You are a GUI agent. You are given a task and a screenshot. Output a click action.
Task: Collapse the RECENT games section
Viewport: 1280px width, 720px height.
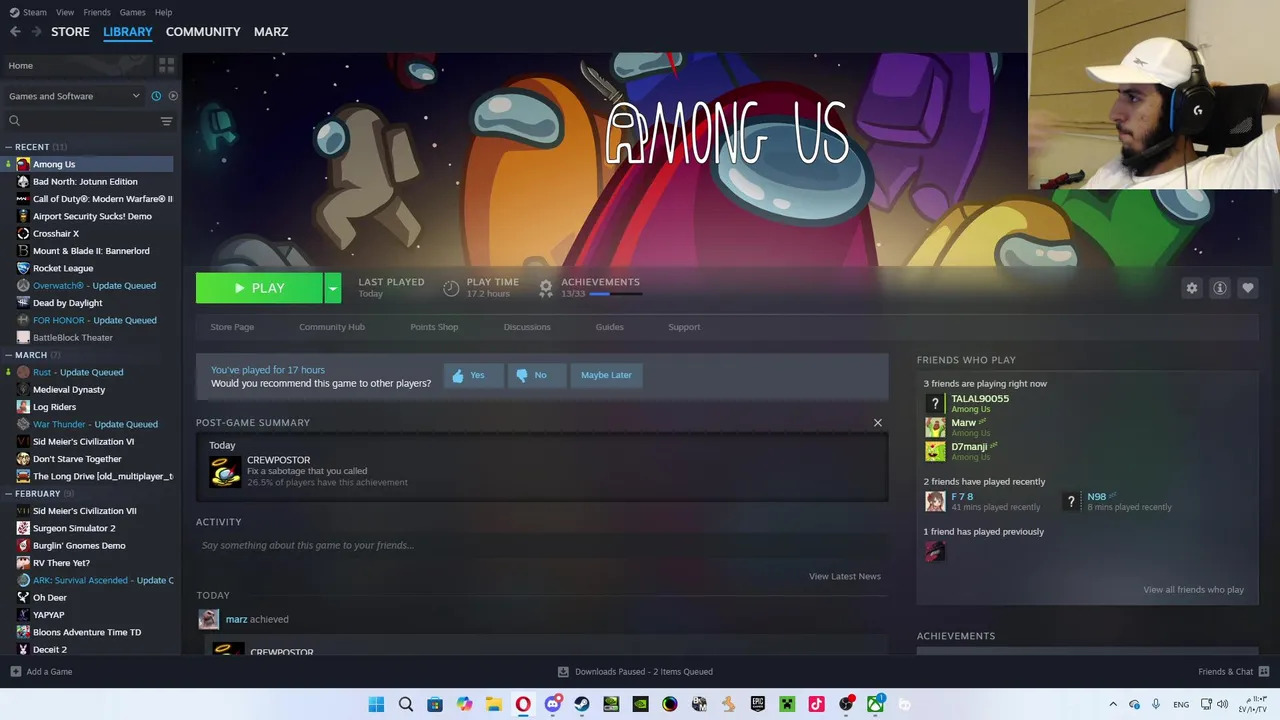[x=8, y=147]
